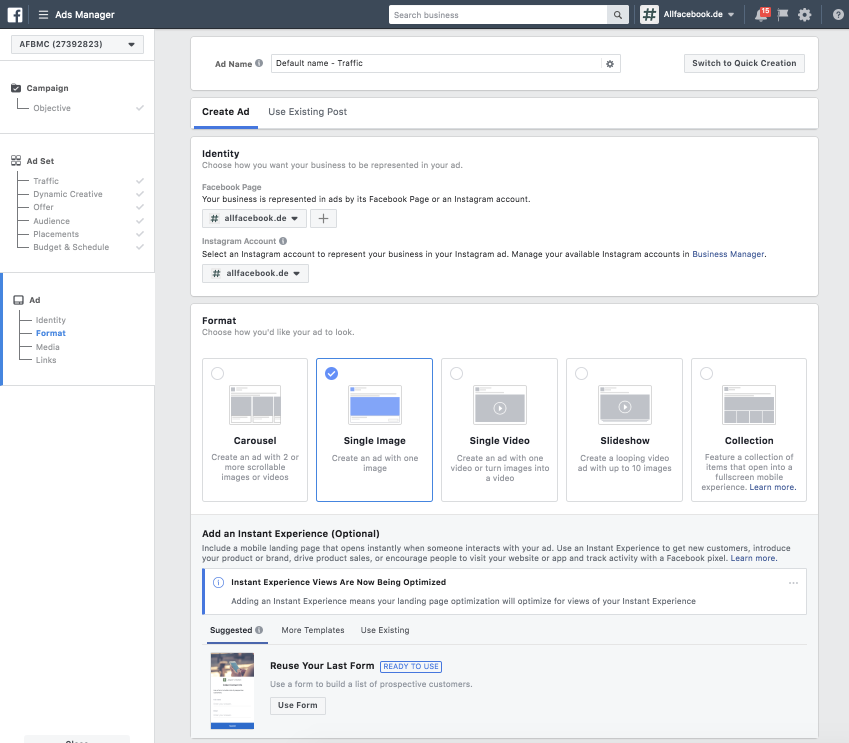
Task: Click the plus button to add Facebook Page
Action: pos(323,219)
